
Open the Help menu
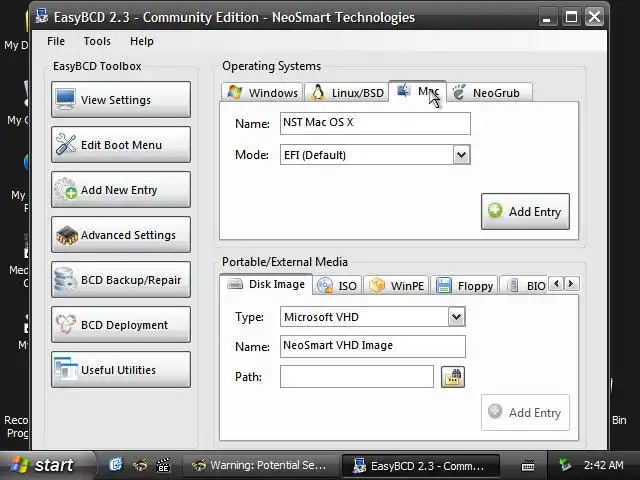point(142,41)
